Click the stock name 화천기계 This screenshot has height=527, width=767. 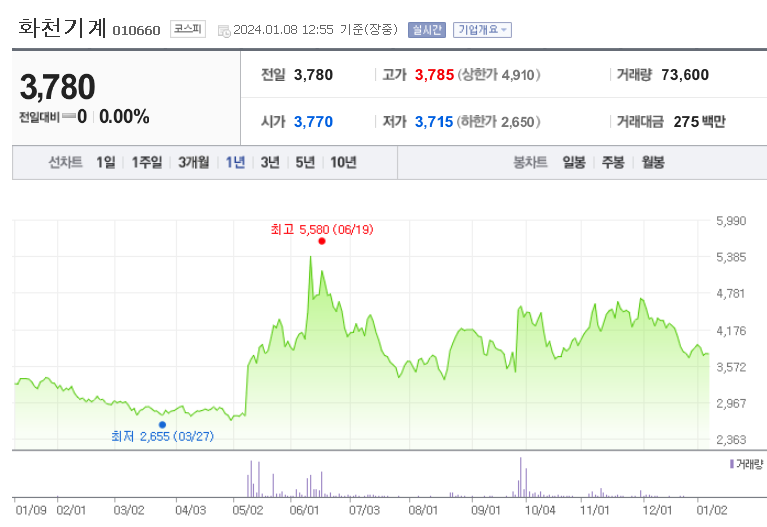coord(62,27)
